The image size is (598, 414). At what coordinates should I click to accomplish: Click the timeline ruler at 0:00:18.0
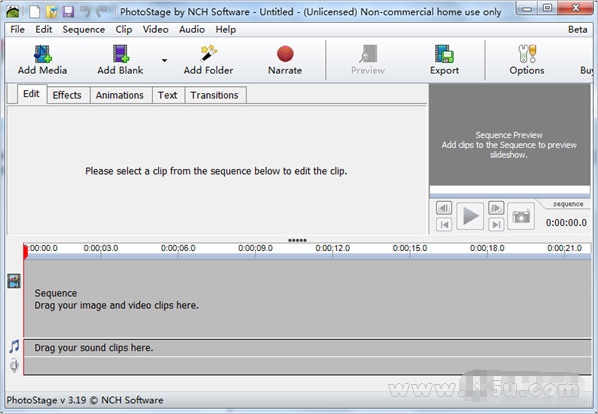pos(487,249)
